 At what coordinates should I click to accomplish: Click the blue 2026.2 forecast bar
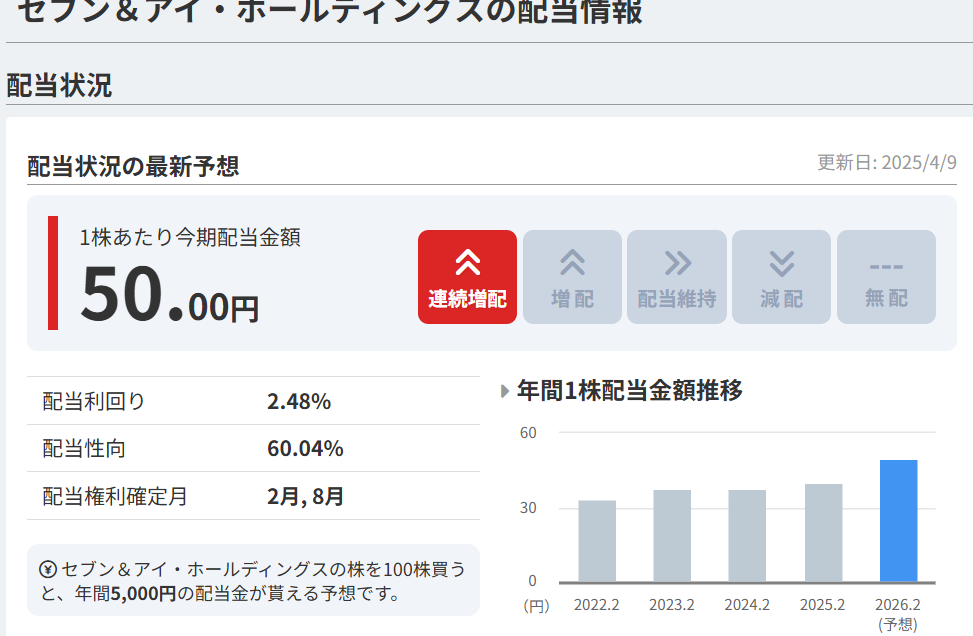899,521
